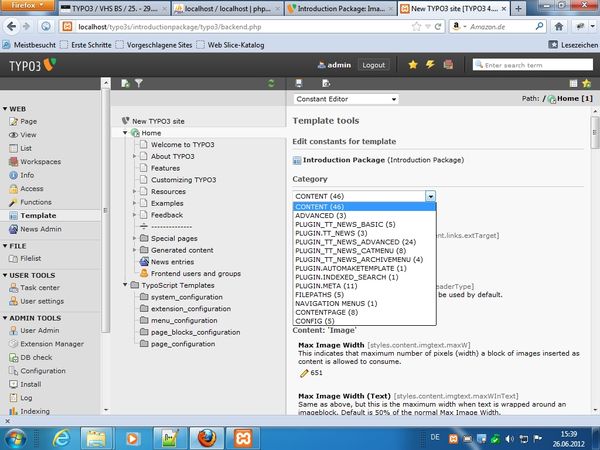This screenshot has width=600, height=450.
Task: Select ADVANCED (3) category option
Action: tap(364, 215)
